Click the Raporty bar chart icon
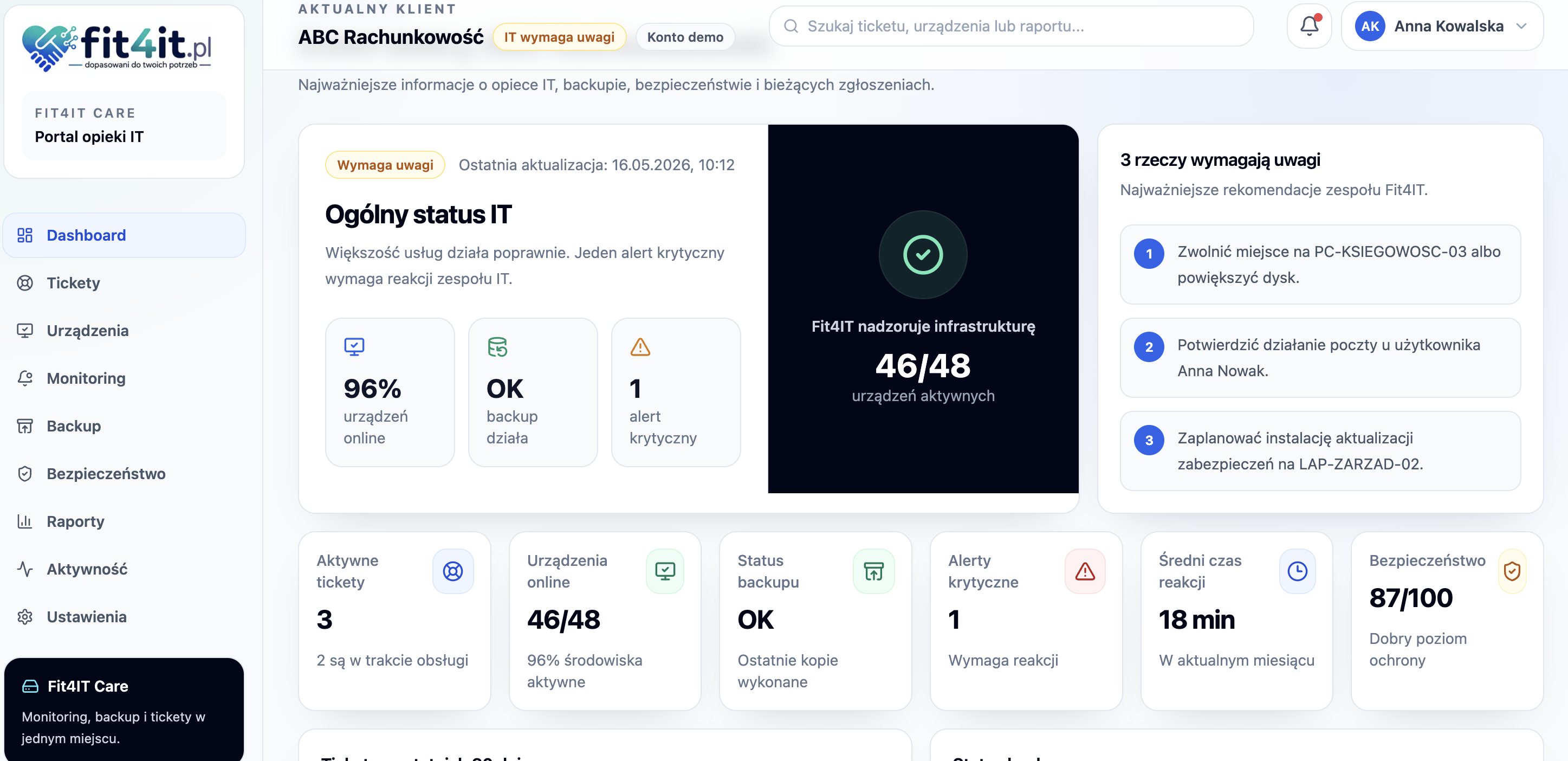Image resolution: width=1568 pixels, height=761 pixels. 25,521
